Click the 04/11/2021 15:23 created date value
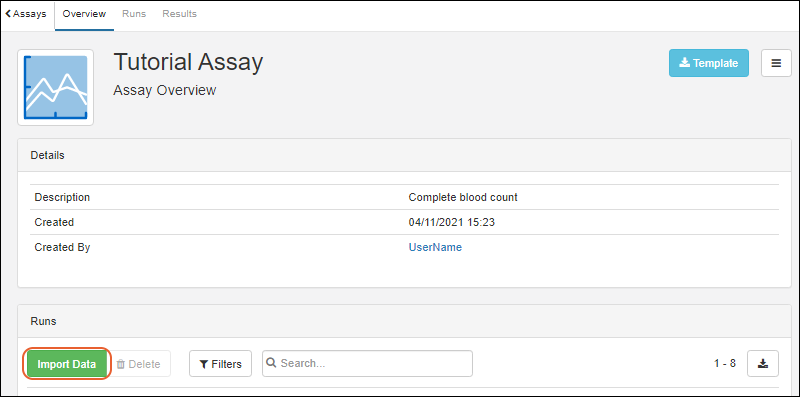This screenshot has width=800, height=397. 452,222
